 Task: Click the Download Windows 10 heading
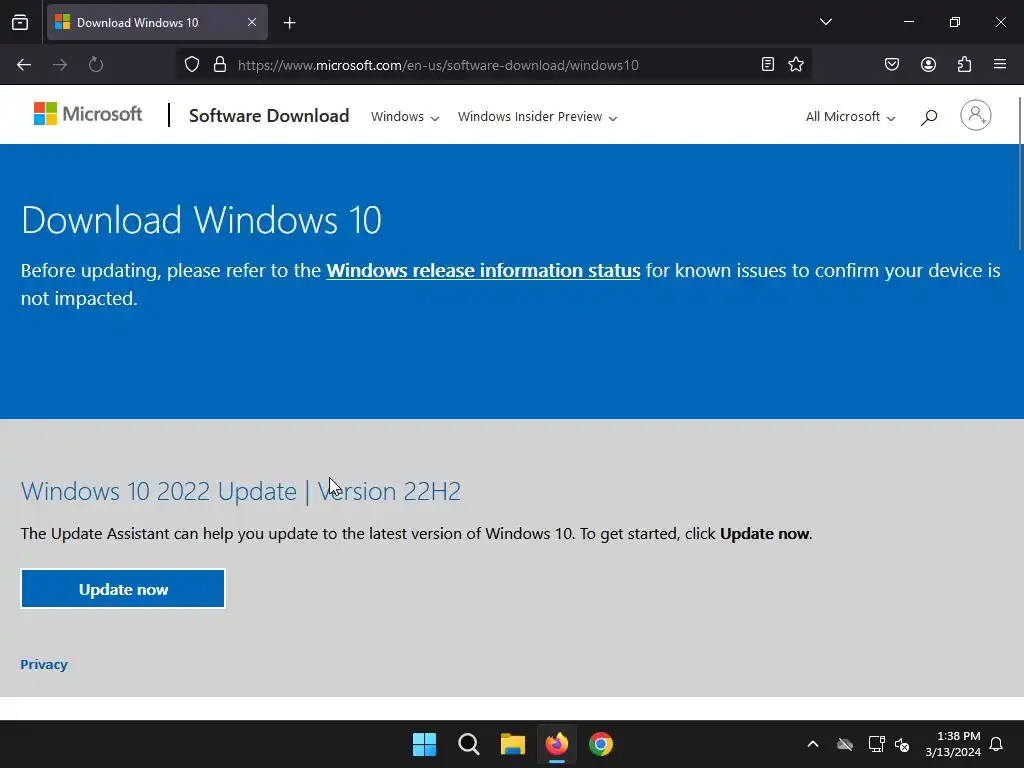[x=201, y=219]
